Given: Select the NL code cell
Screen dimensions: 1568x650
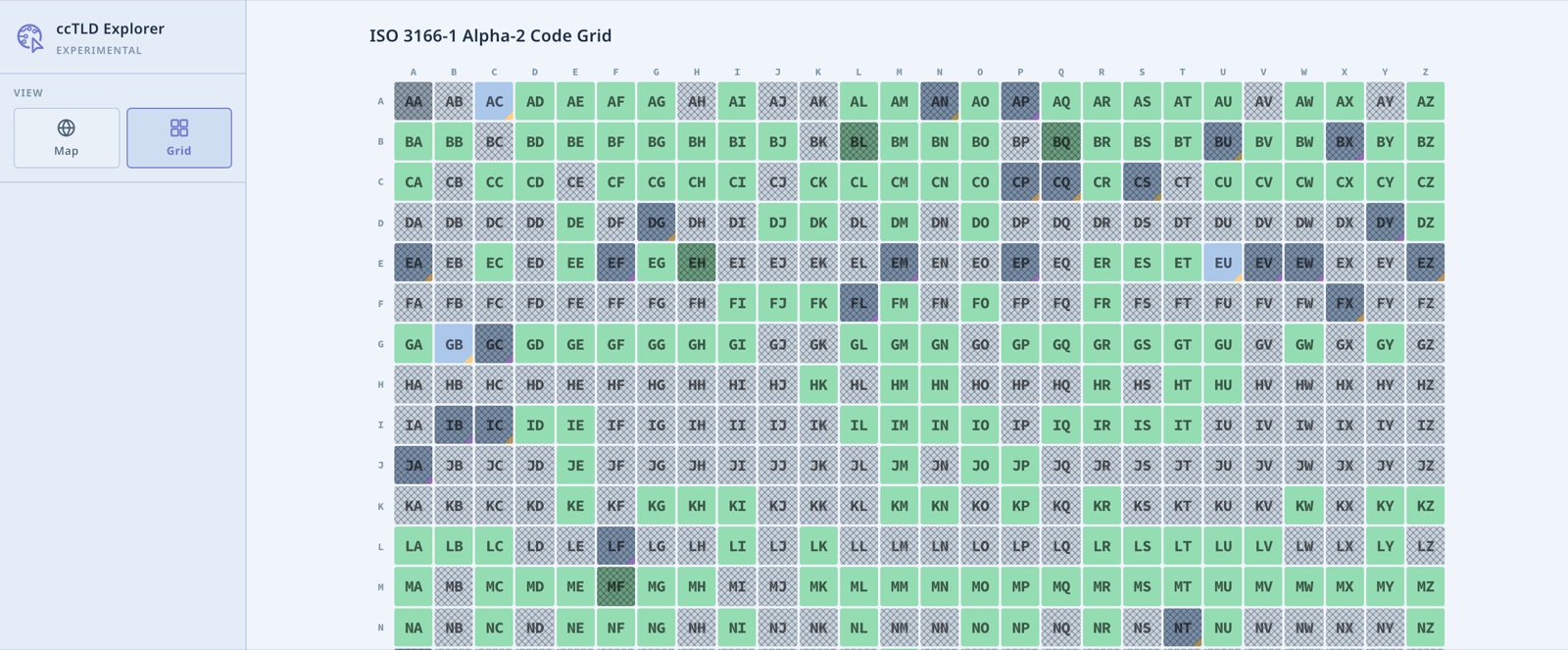Looking at the screenshot, I should 858,627.
